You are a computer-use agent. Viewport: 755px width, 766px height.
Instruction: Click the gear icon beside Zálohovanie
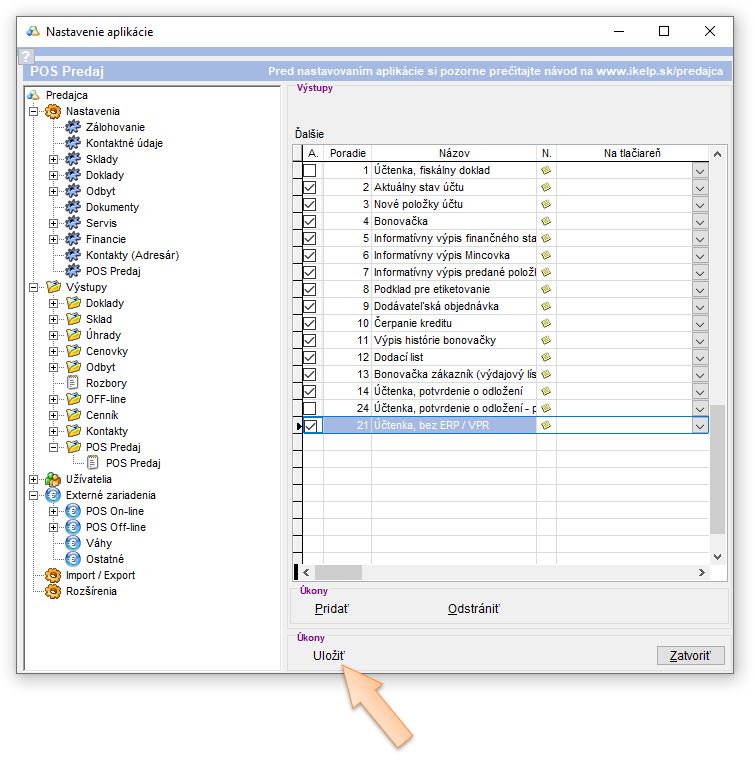pyautogui.click(x=73, y=127)
